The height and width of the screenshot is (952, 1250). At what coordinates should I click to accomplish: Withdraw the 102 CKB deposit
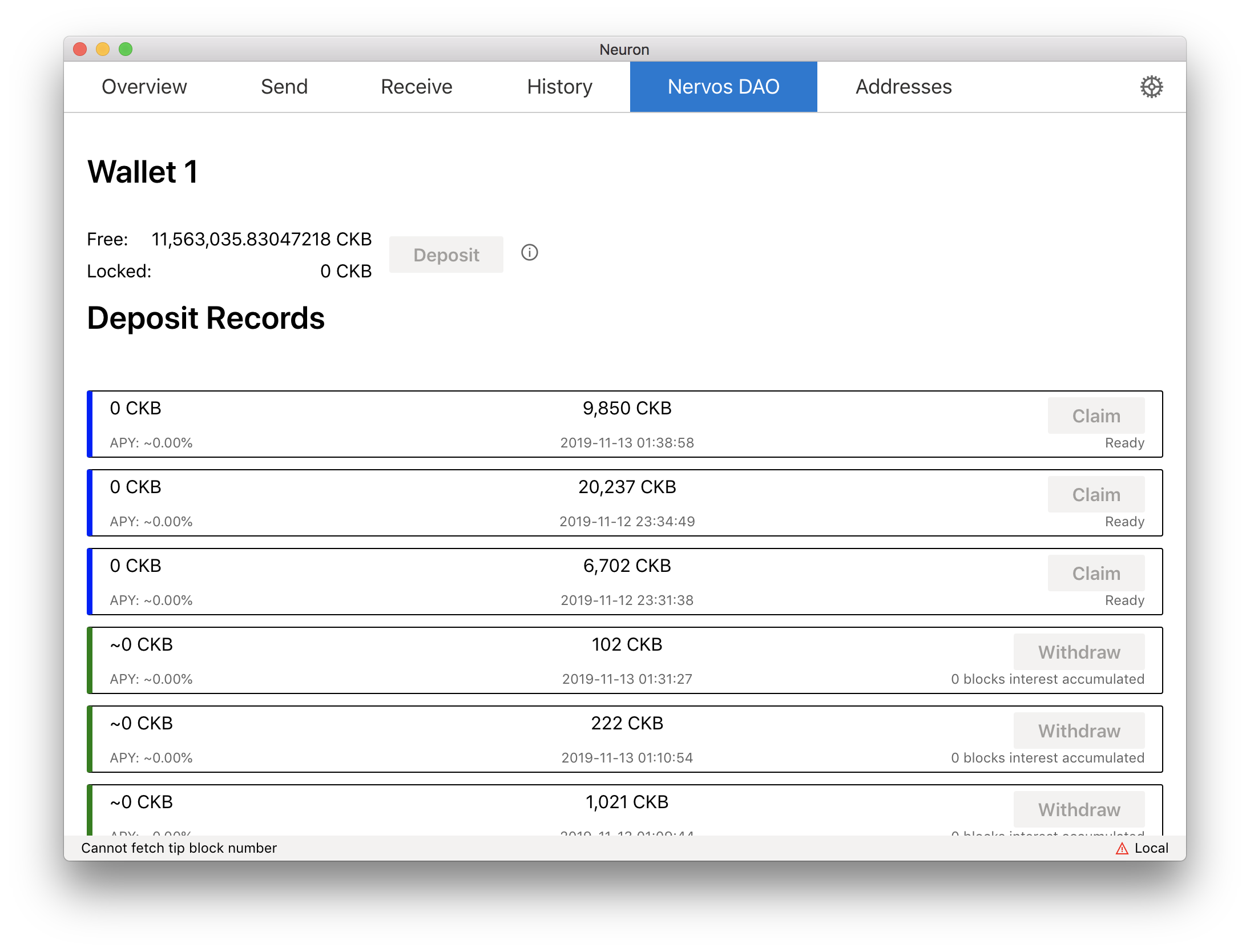pos(1079,652)
